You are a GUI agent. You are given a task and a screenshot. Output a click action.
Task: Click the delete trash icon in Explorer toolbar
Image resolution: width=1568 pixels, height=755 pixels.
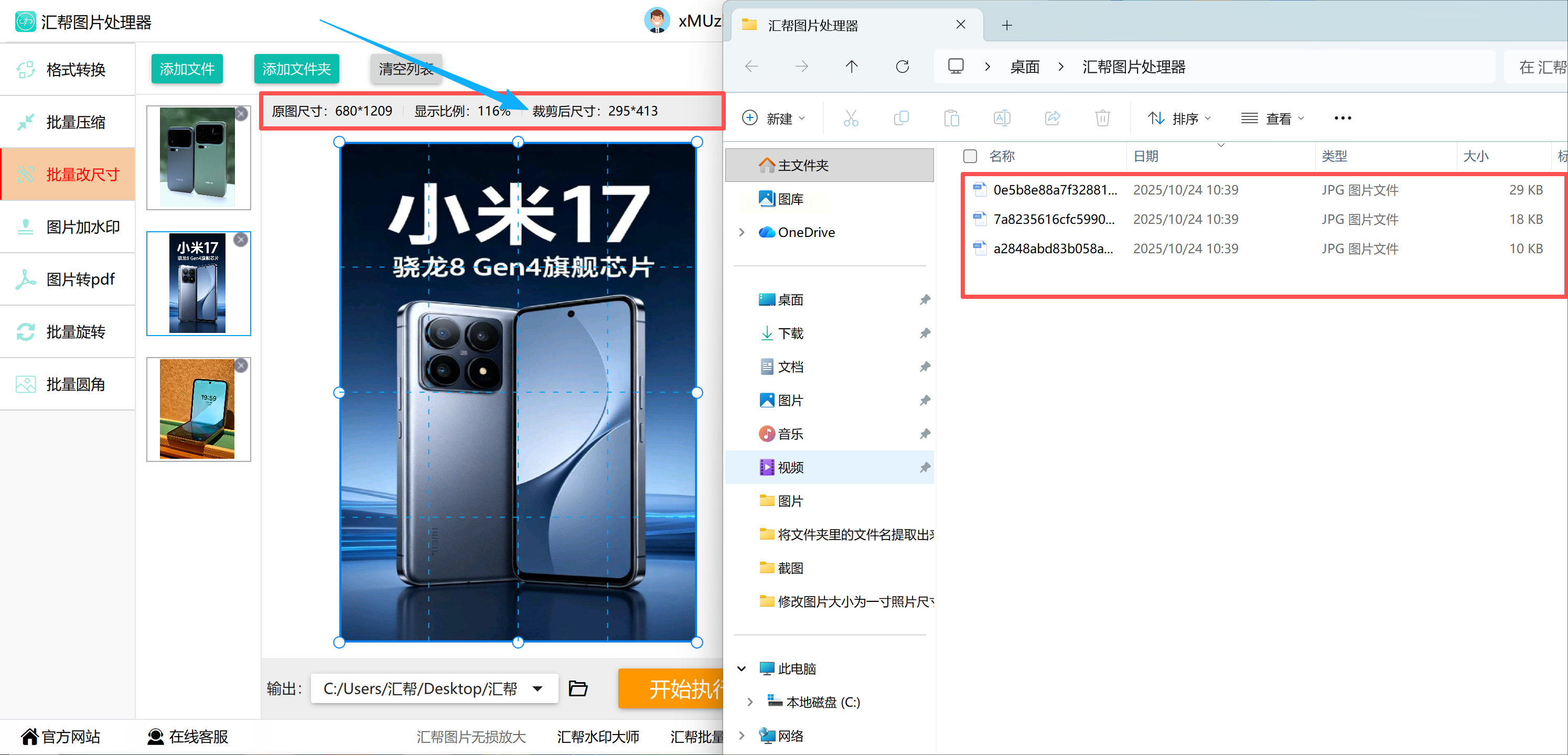click(1102, 118)
